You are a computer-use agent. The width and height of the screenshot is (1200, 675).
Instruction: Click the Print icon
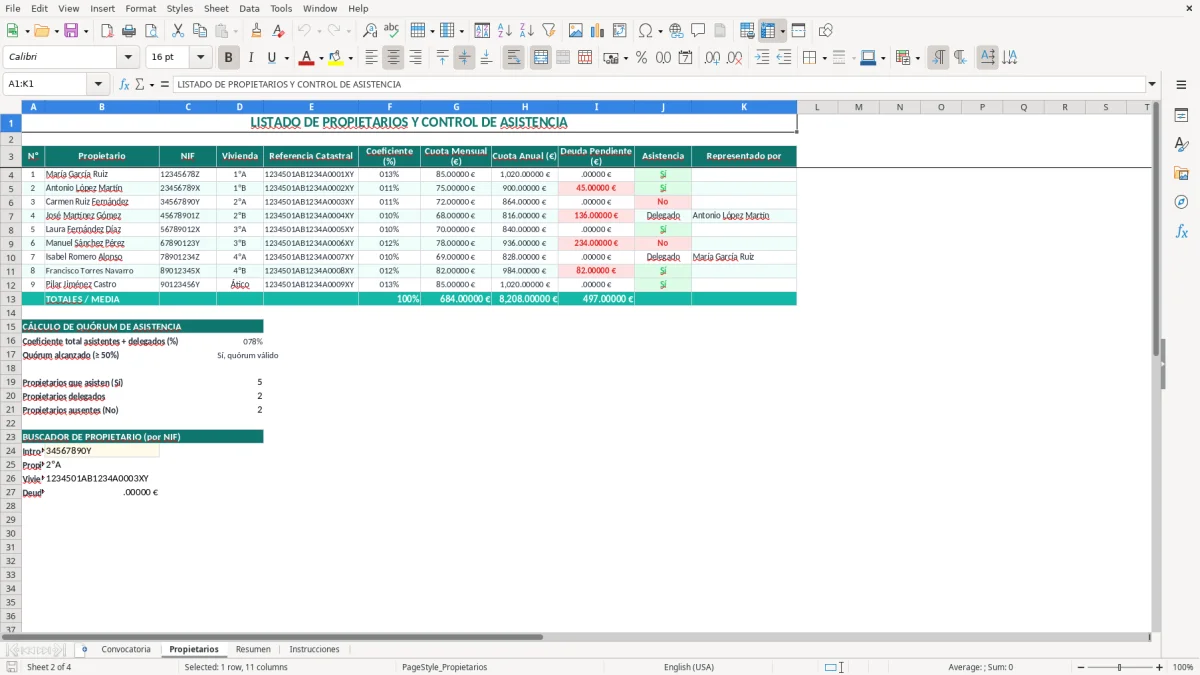pyautogui.click(x=129, y=31)
